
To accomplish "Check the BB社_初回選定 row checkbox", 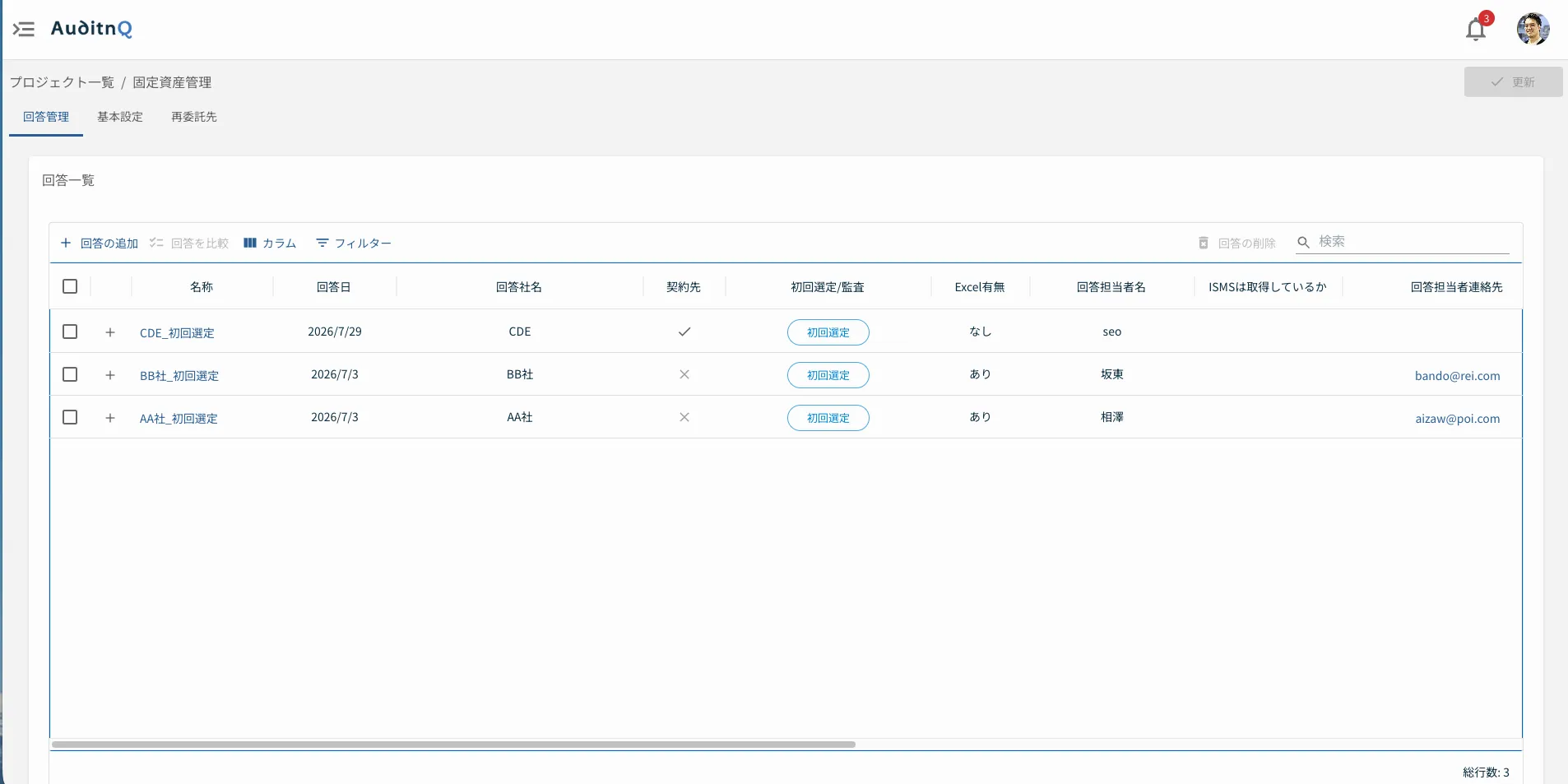I will point(70,374).
